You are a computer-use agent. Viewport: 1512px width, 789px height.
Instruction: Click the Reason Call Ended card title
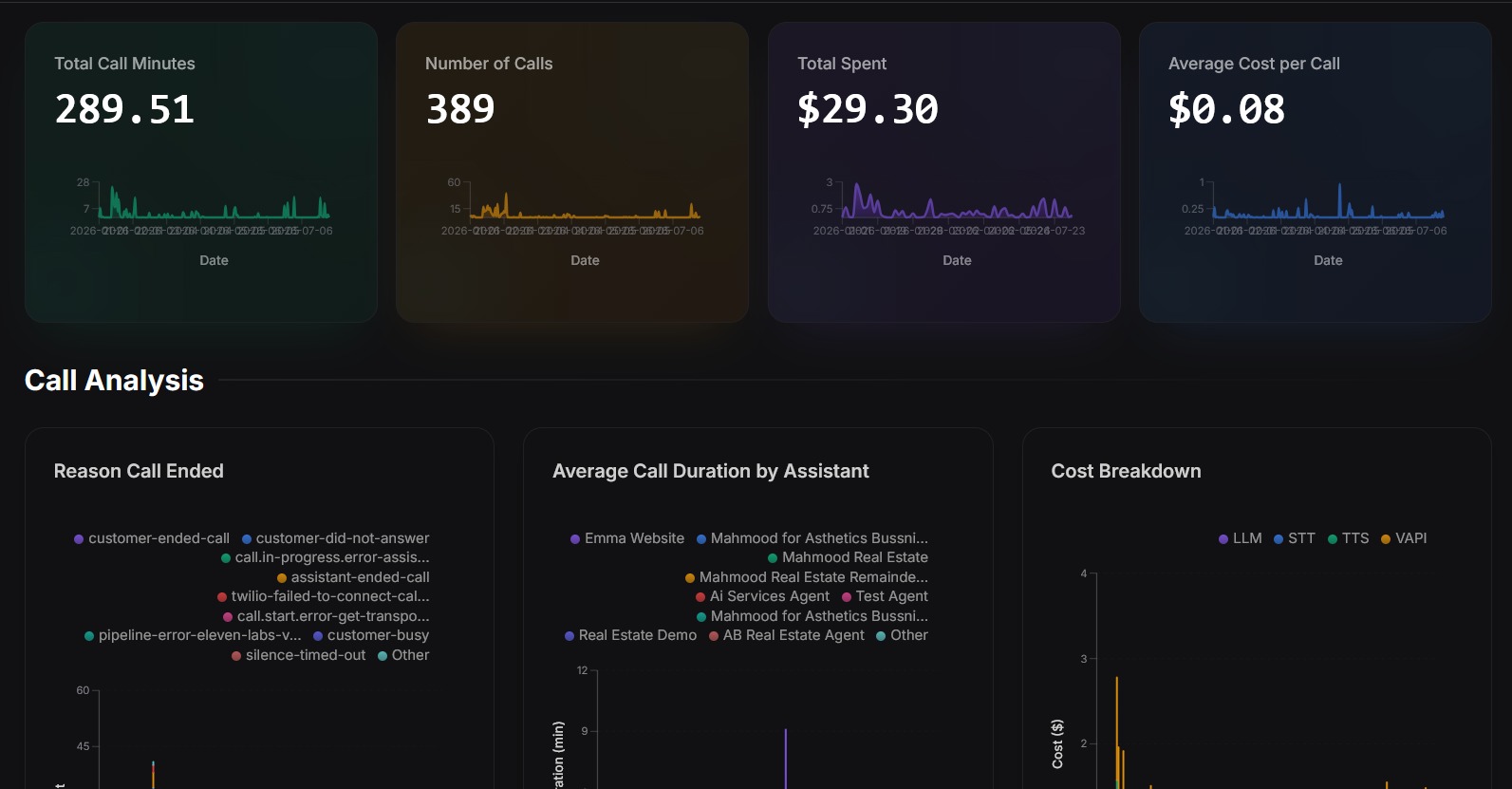[x=139, y=471]
